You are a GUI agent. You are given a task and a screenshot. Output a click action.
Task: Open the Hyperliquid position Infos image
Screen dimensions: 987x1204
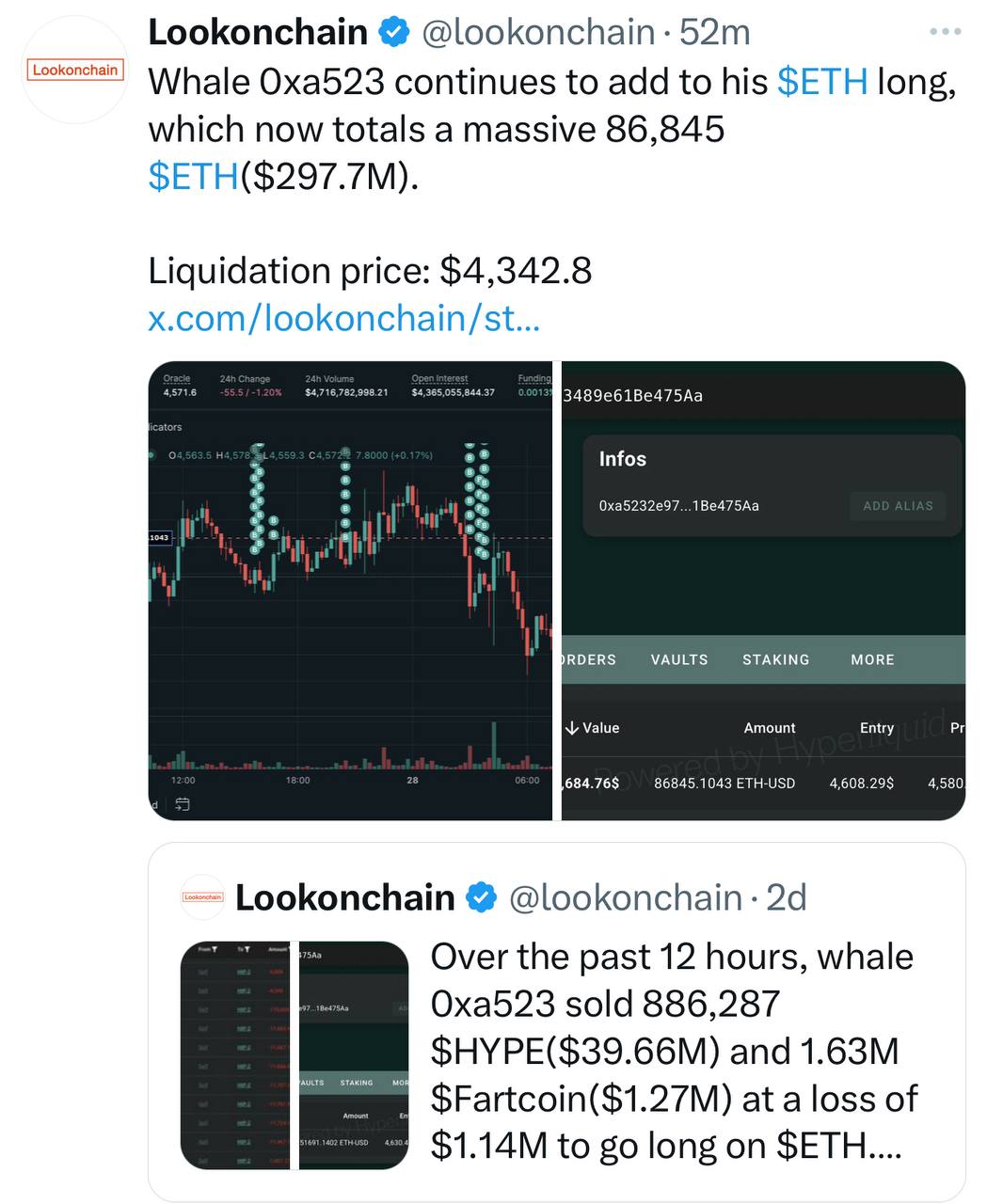point(763,590)
